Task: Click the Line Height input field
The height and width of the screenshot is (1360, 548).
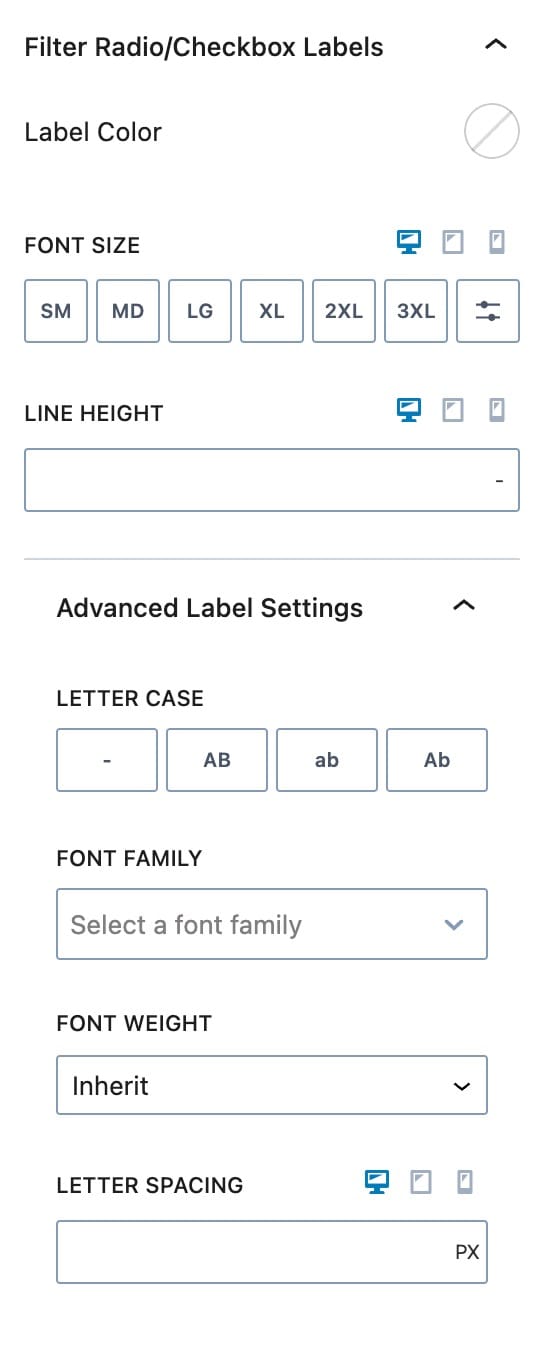Action: coord(272,480)
